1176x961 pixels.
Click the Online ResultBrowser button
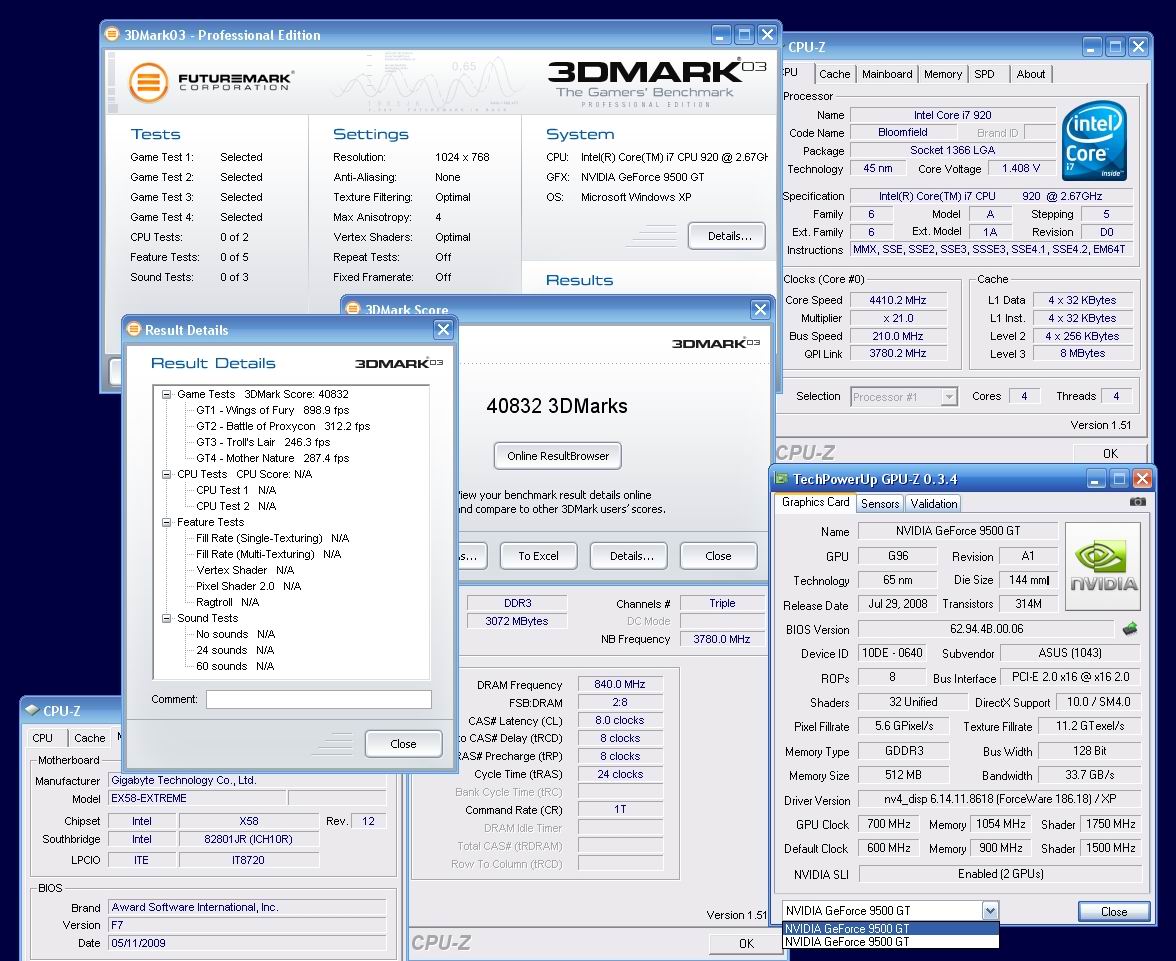pos(557,455)
